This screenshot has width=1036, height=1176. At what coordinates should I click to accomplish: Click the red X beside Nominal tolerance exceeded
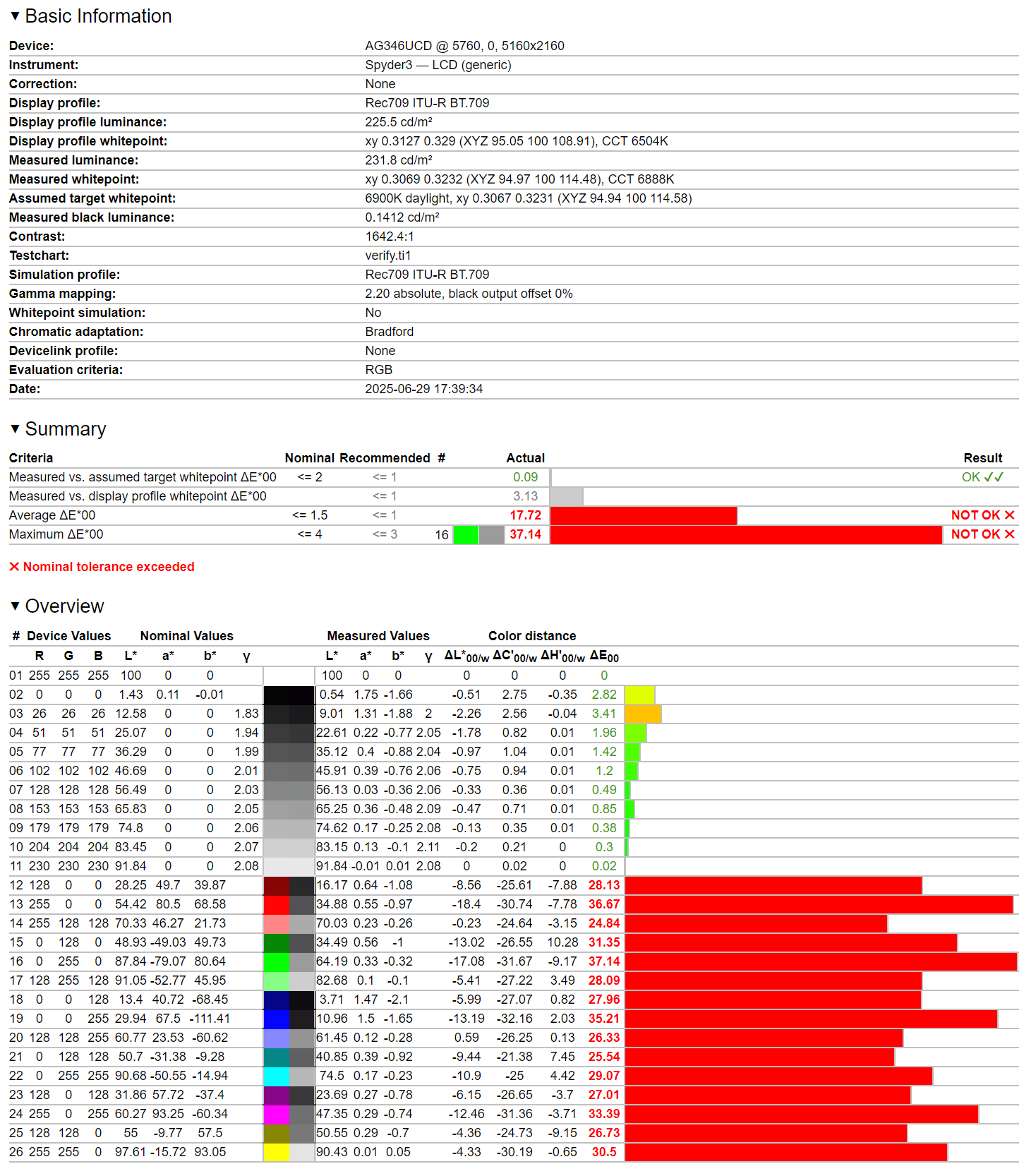click(14, 567)
